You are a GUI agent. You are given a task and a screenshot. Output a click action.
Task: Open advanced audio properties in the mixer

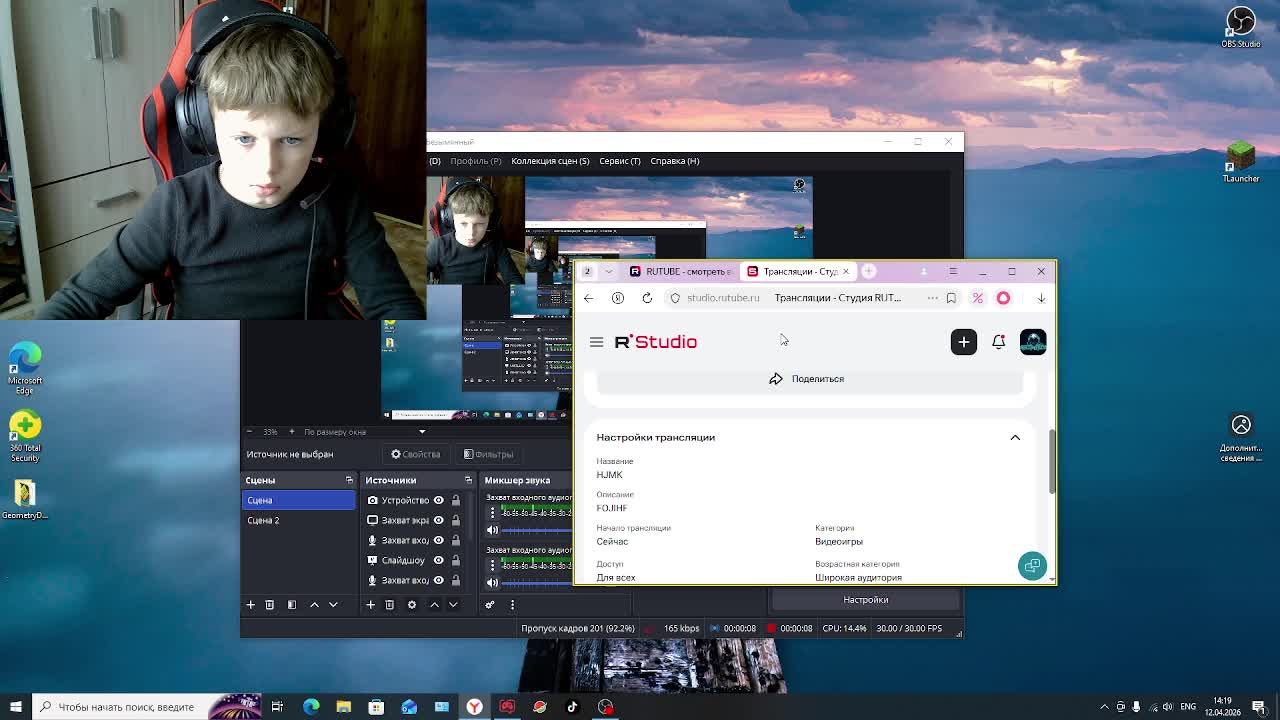coord(490,604)
